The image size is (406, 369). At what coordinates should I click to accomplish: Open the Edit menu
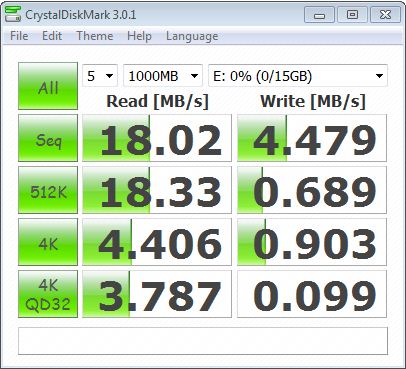click(52, 36)
